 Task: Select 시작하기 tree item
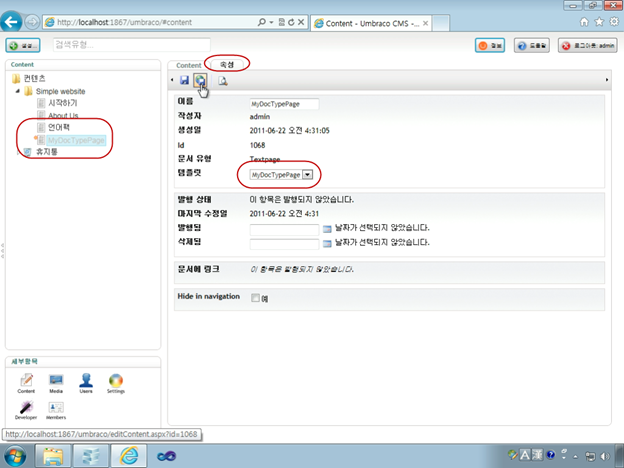[x=62, y=103]
